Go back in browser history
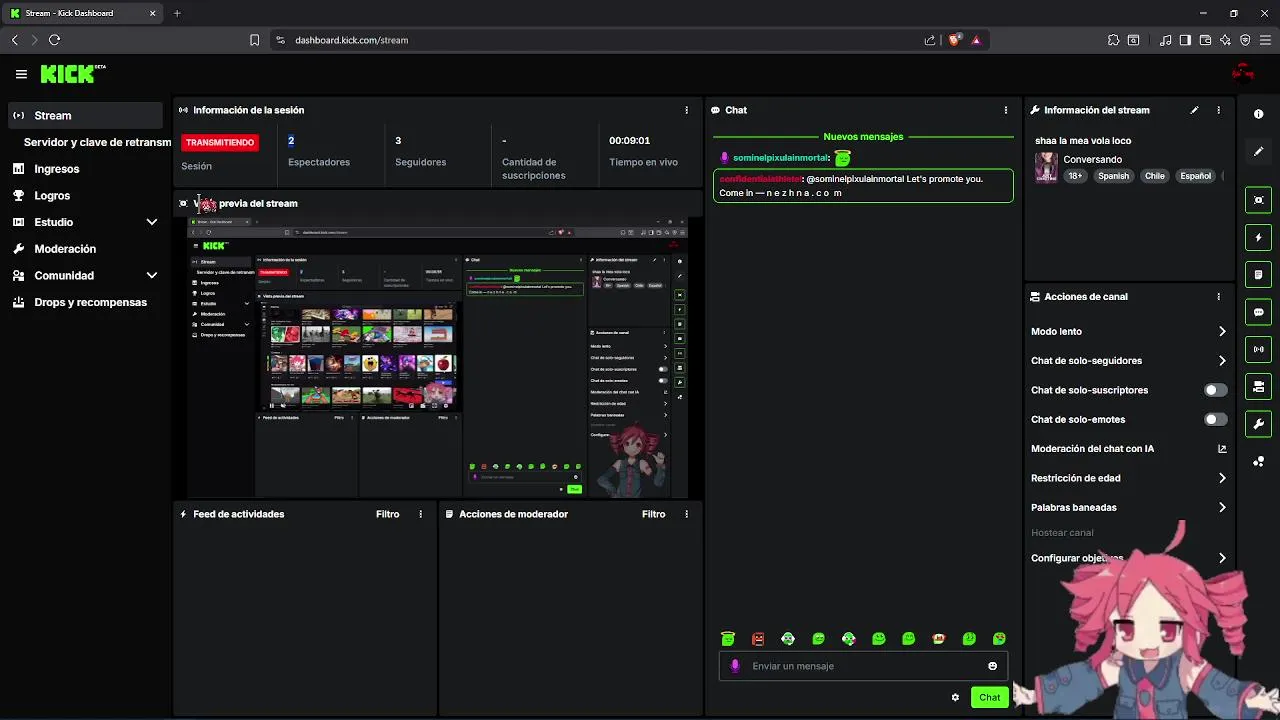Screen dimensions: 1280x720 point(15,40)
